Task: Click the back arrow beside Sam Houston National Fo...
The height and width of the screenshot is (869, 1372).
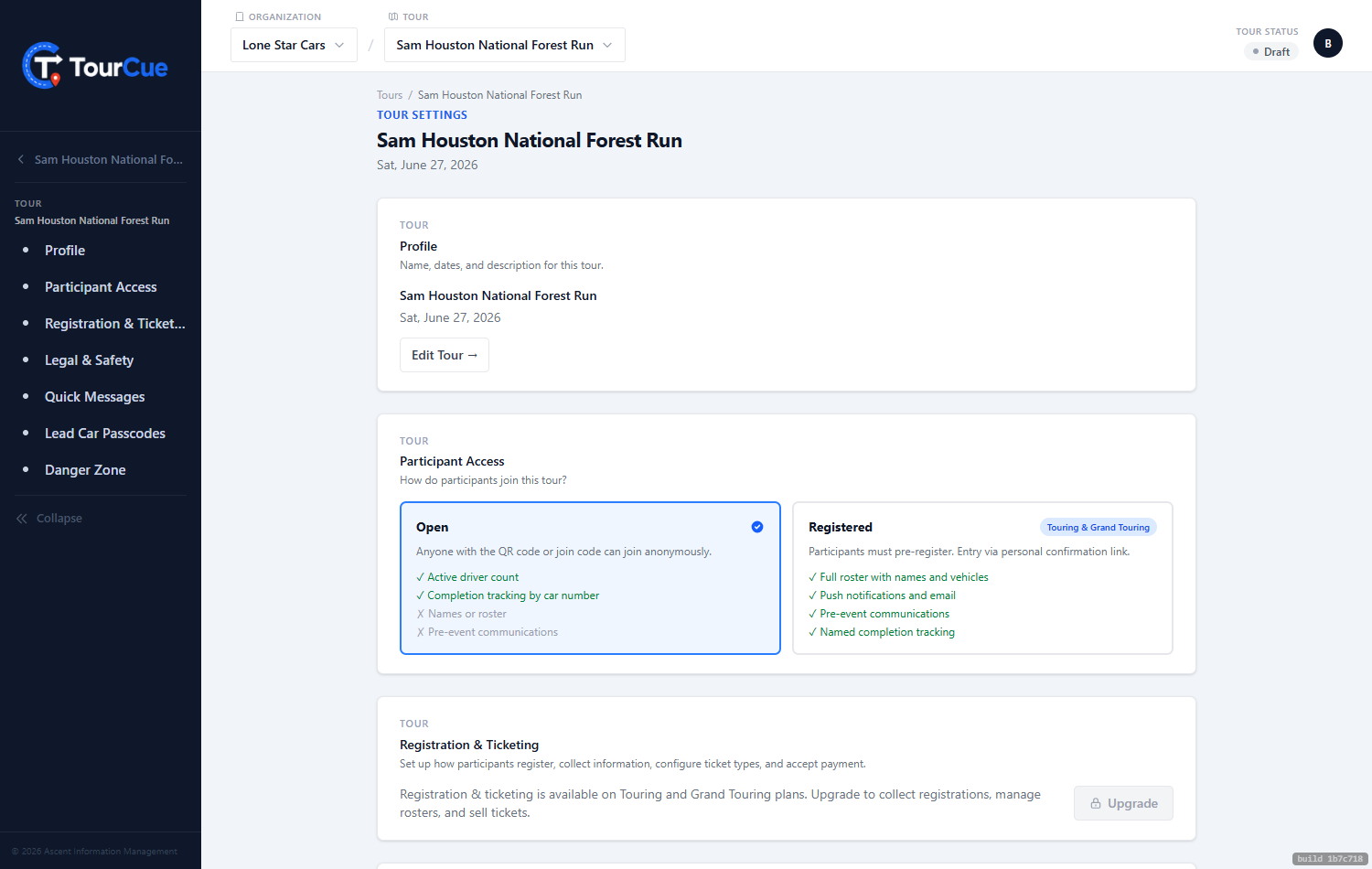Action: tap(21, 159)
